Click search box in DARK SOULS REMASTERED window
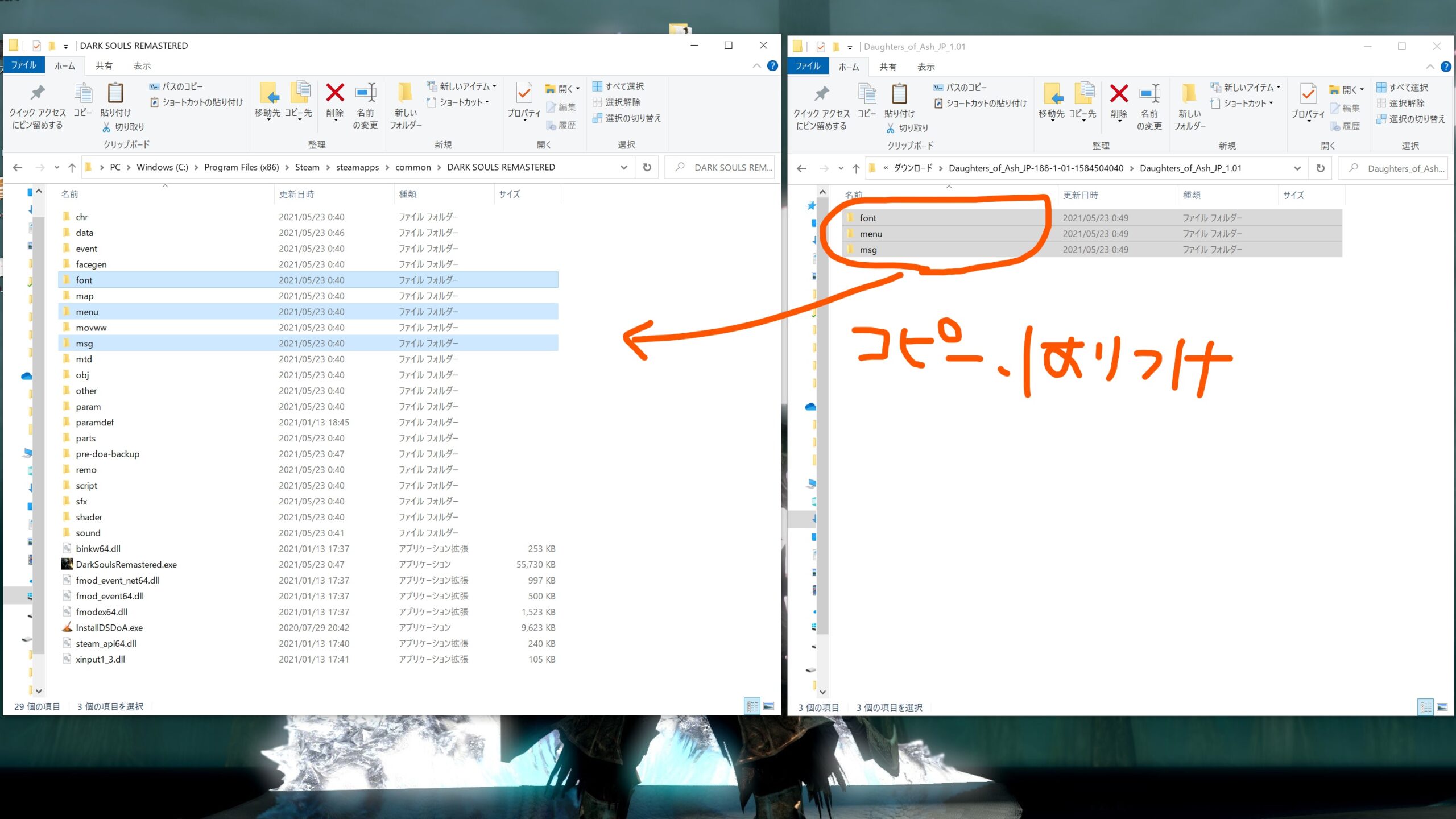This screenshot has width=1456, height=819. pos(719,167)
